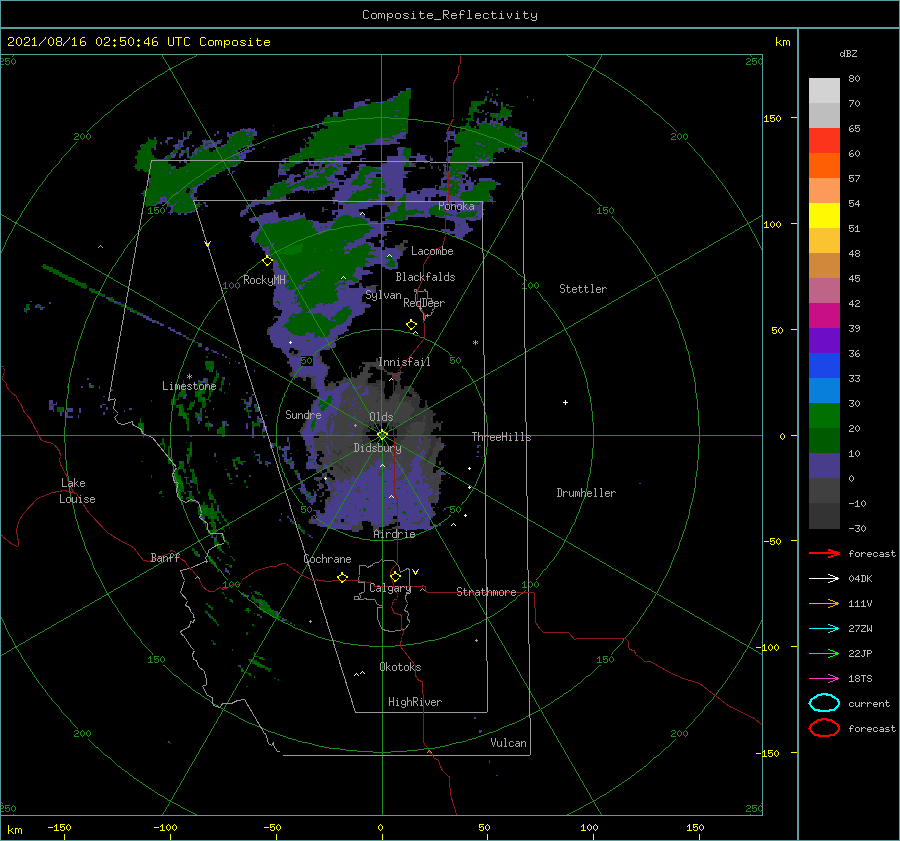Click the Lake Louise label

(77, 491)
